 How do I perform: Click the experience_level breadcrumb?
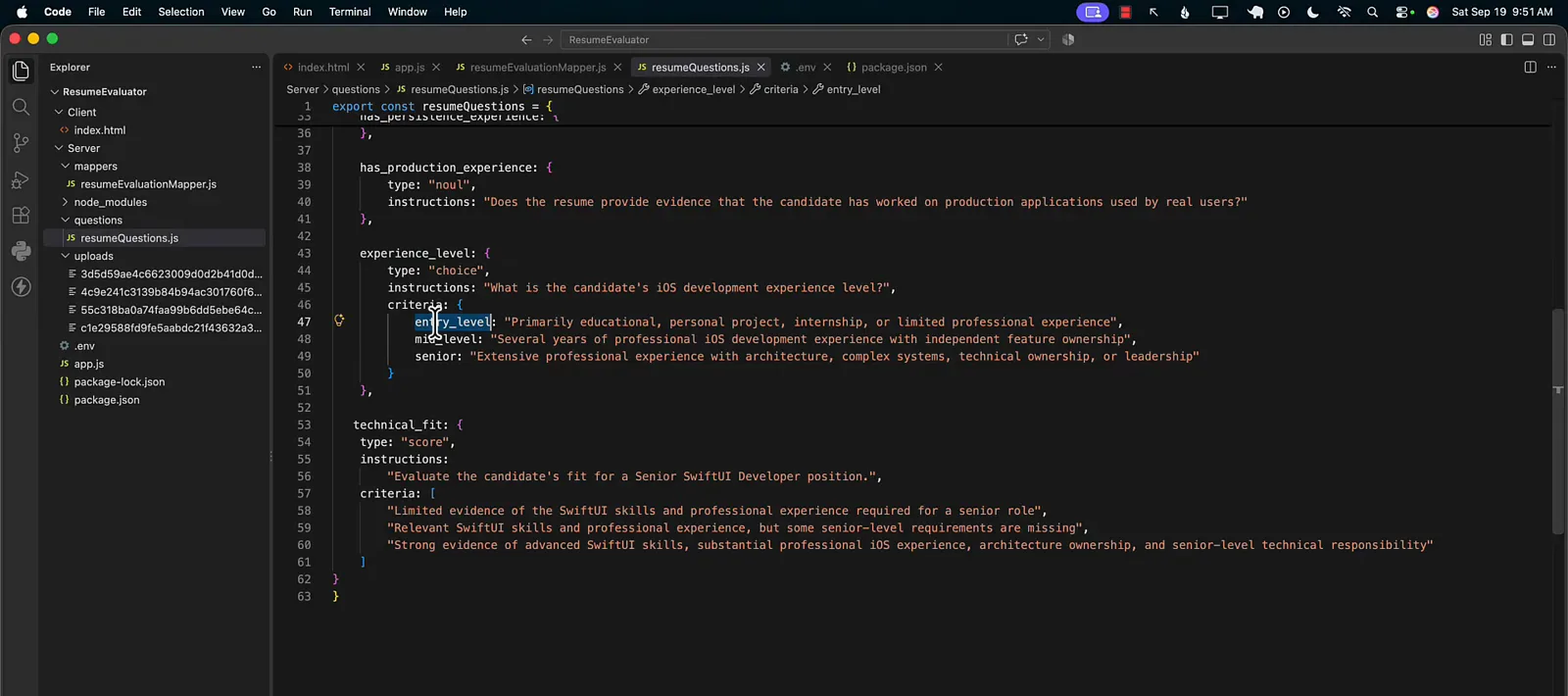coord(693,89)
